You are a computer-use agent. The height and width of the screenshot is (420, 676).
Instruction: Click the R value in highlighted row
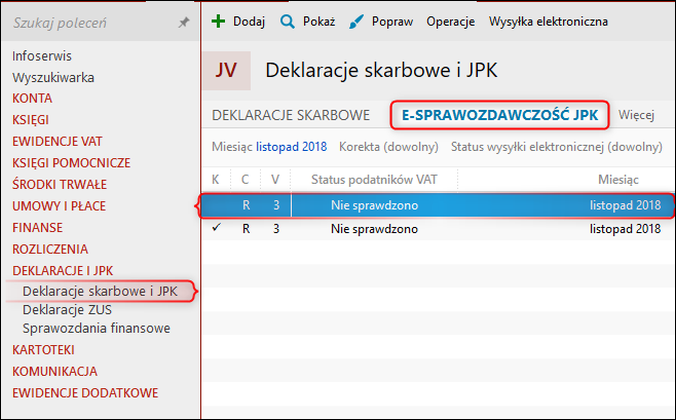click(x=246, y=205)
